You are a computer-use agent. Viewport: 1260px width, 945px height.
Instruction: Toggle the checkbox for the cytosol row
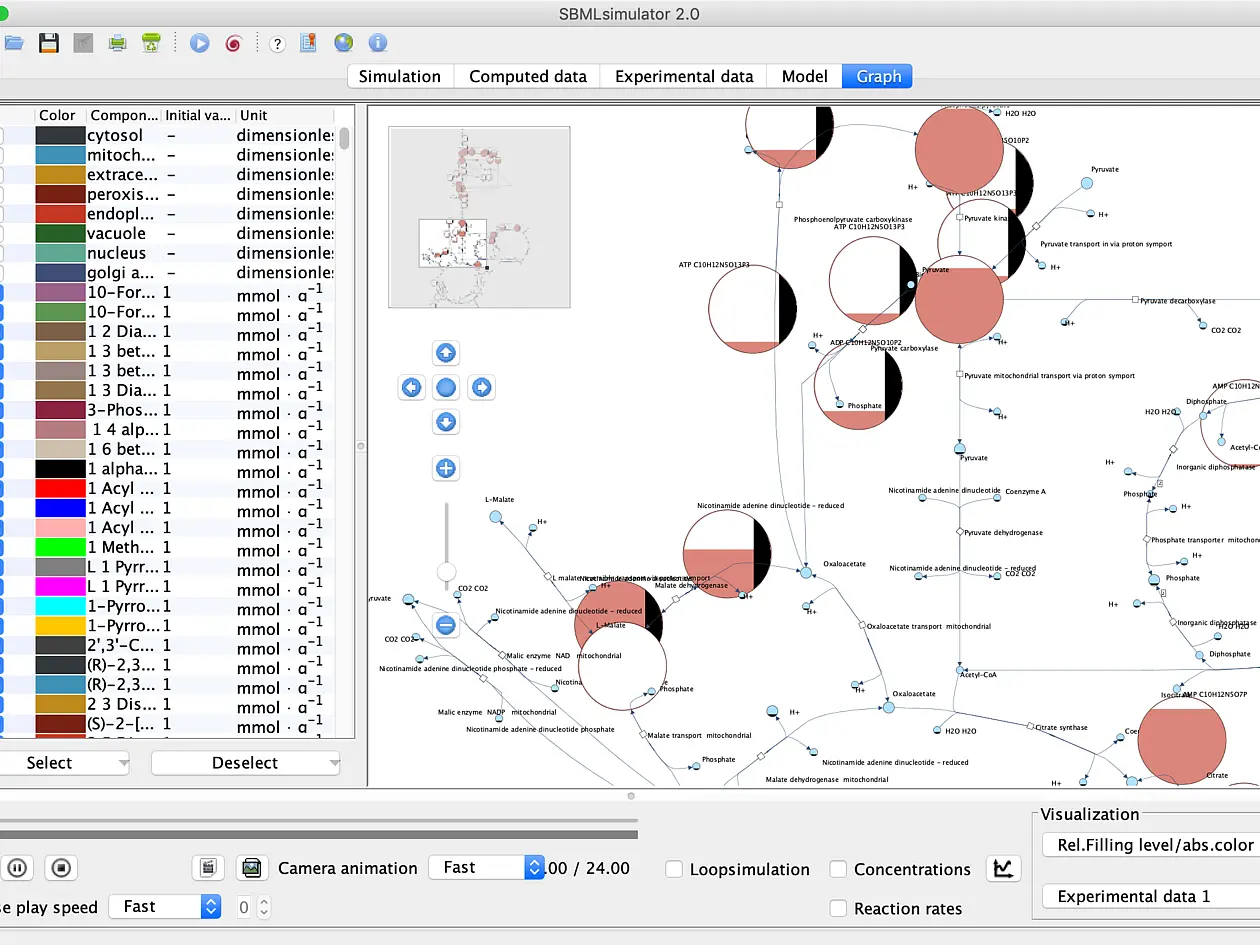pos(1,135)
